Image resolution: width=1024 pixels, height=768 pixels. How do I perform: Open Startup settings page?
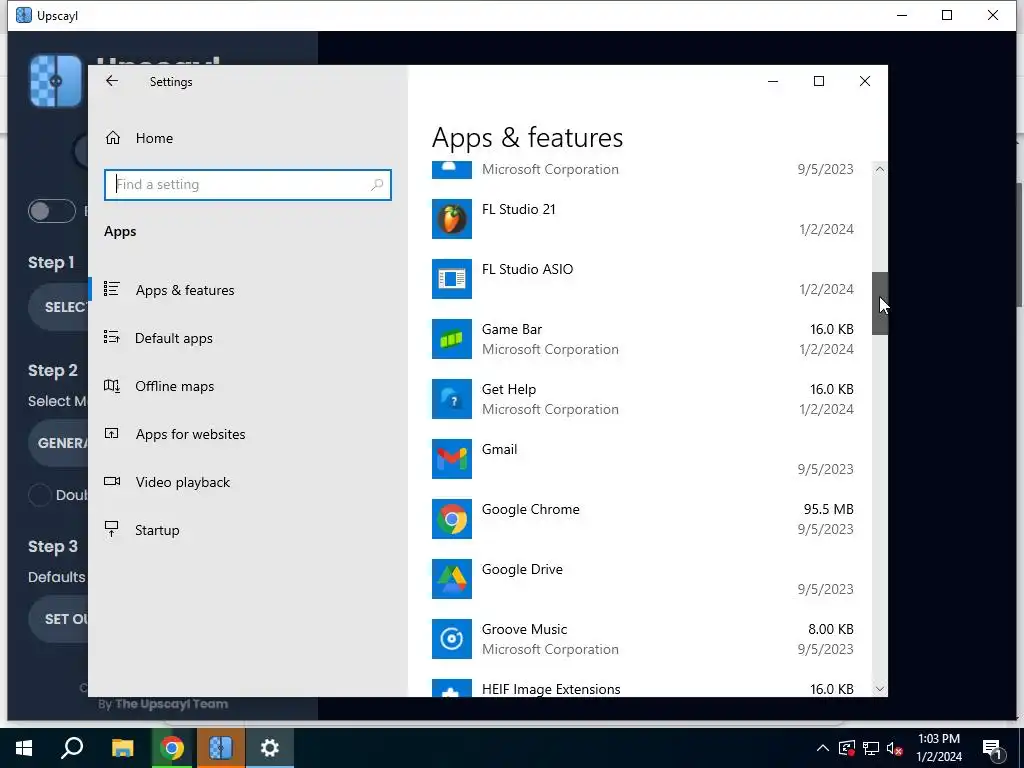pyautogui.click(x=157, y=530)
